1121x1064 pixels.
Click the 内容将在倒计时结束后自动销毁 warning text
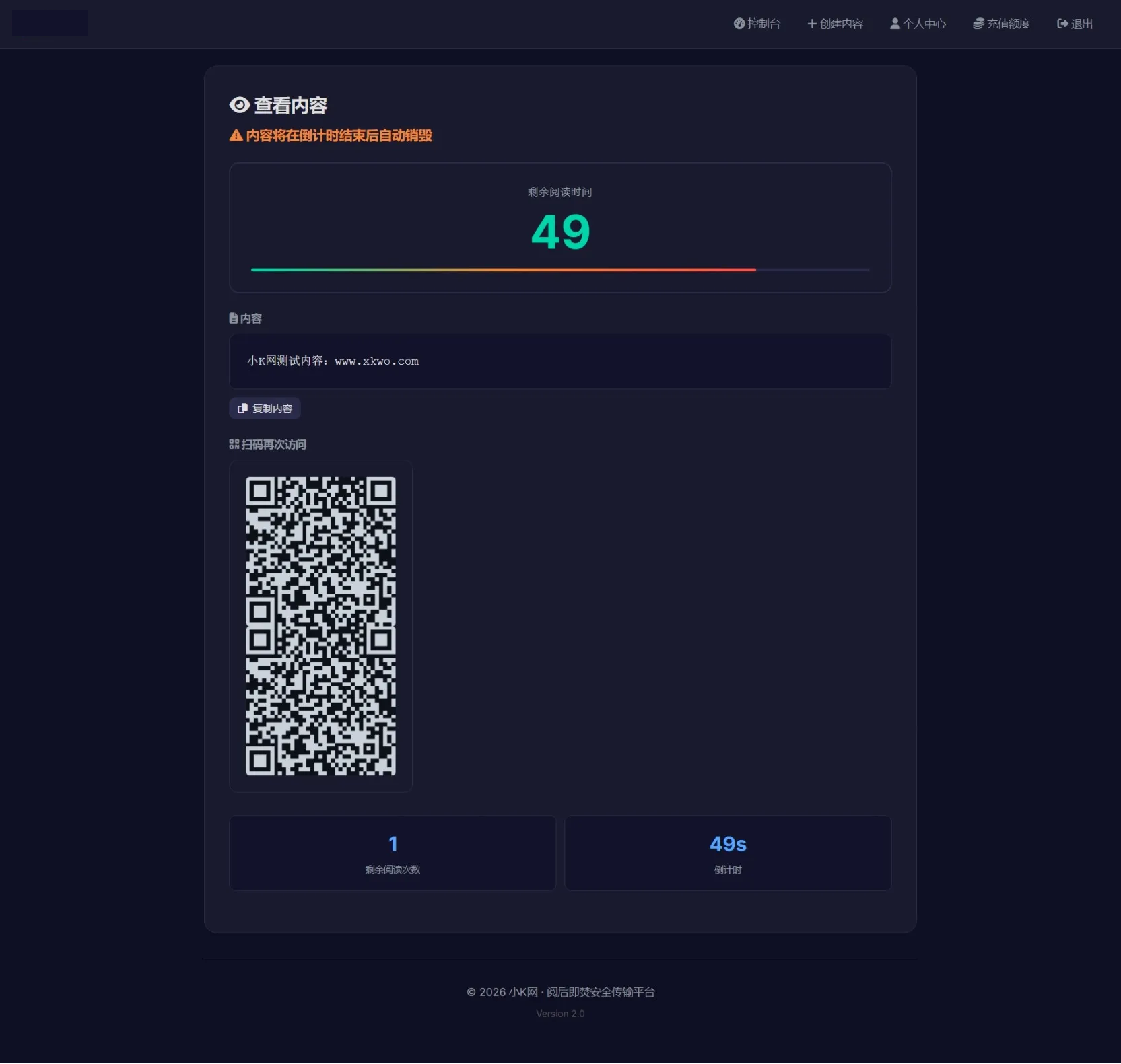[x=339, y=135]
